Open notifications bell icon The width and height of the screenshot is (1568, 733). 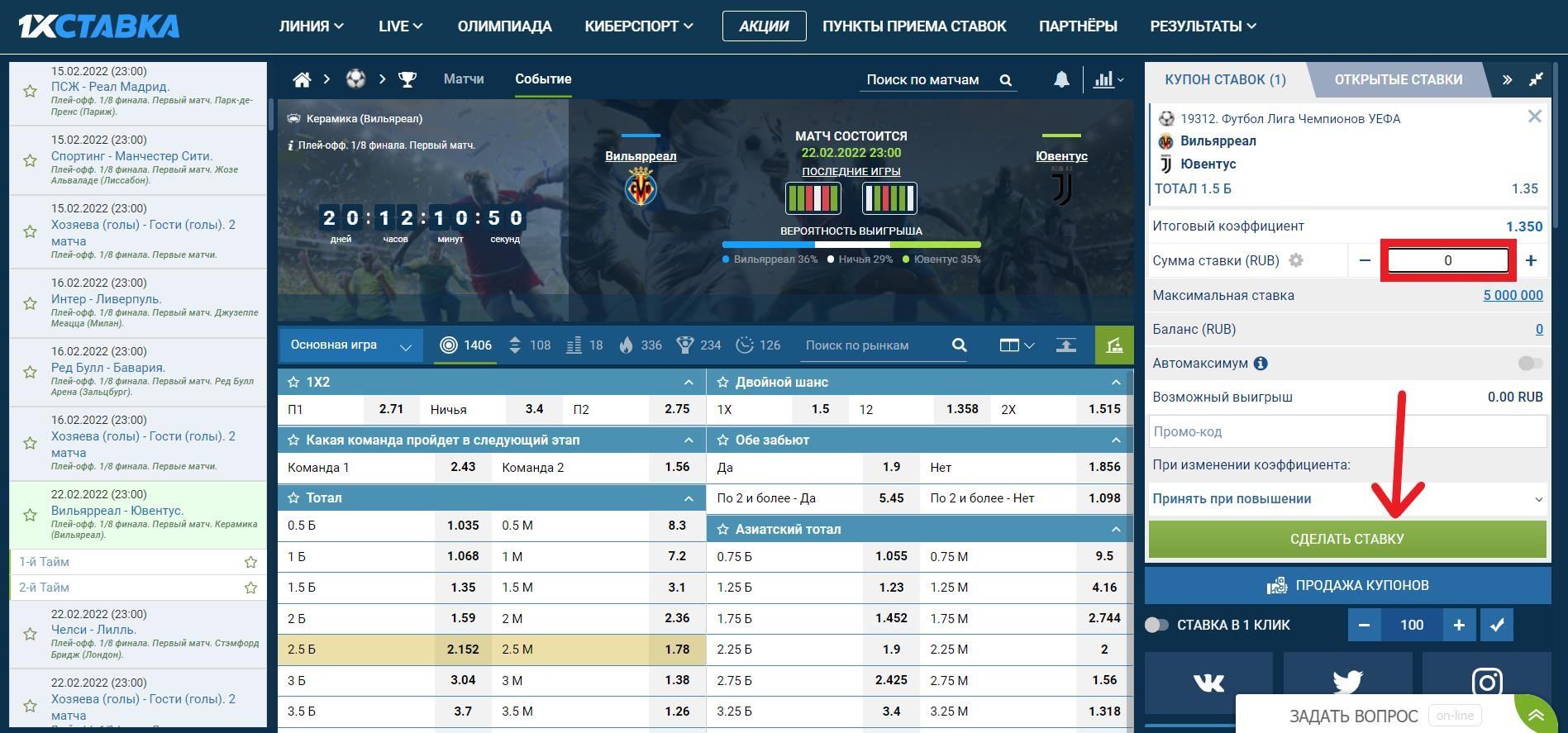(1061, 79)
